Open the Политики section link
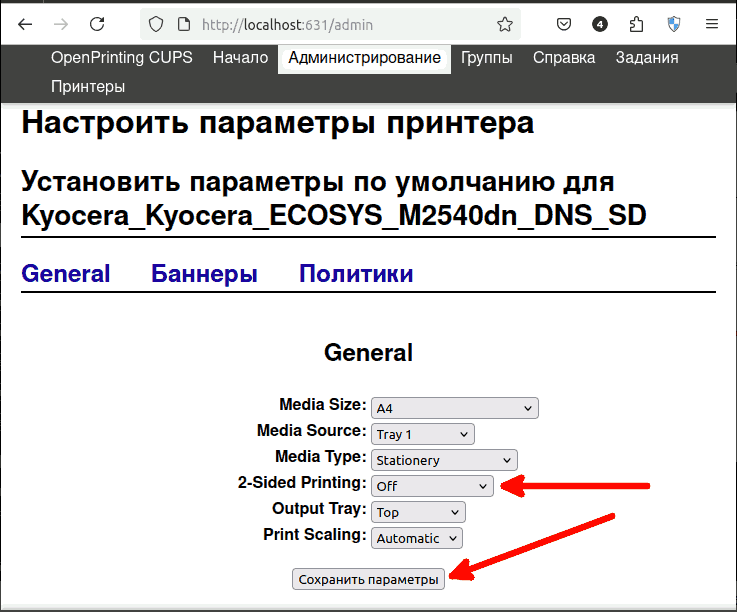This screenshot has height=612, width=737. pyautogui.click(x=356, y=274)
